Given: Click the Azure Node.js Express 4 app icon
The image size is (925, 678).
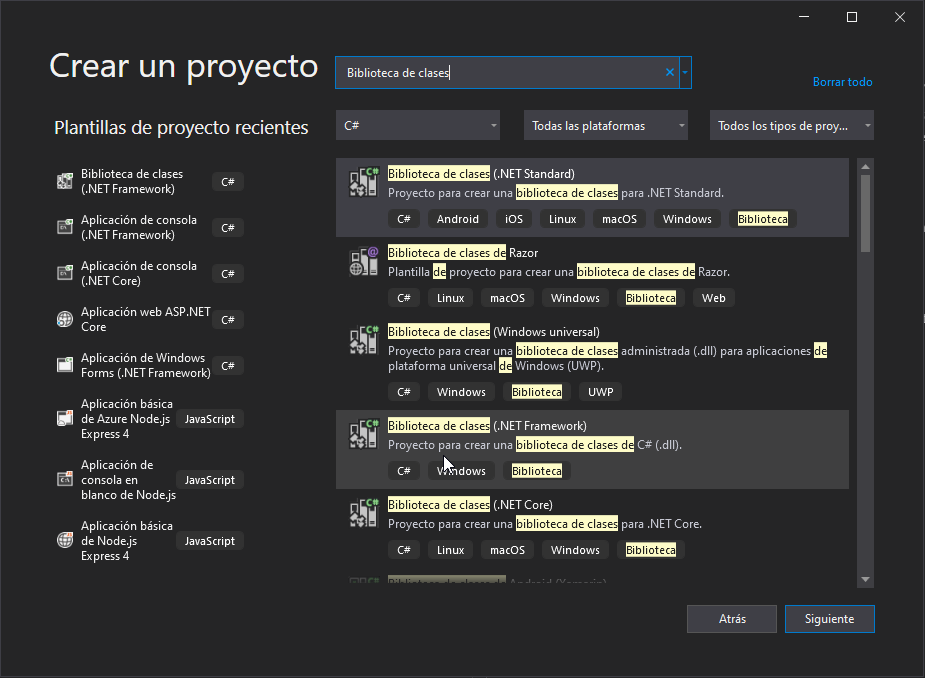Looking at the screenshot, I should coord(64,418).
